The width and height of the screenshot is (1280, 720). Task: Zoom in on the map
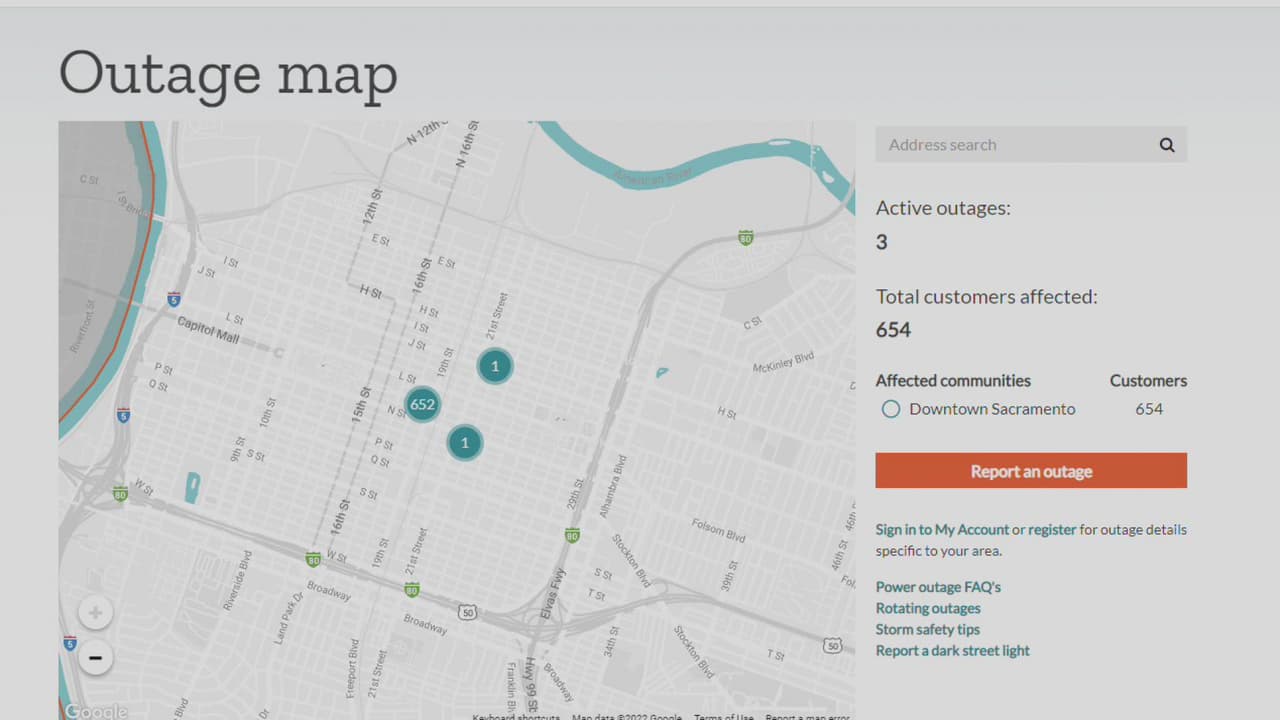point(95,613)
